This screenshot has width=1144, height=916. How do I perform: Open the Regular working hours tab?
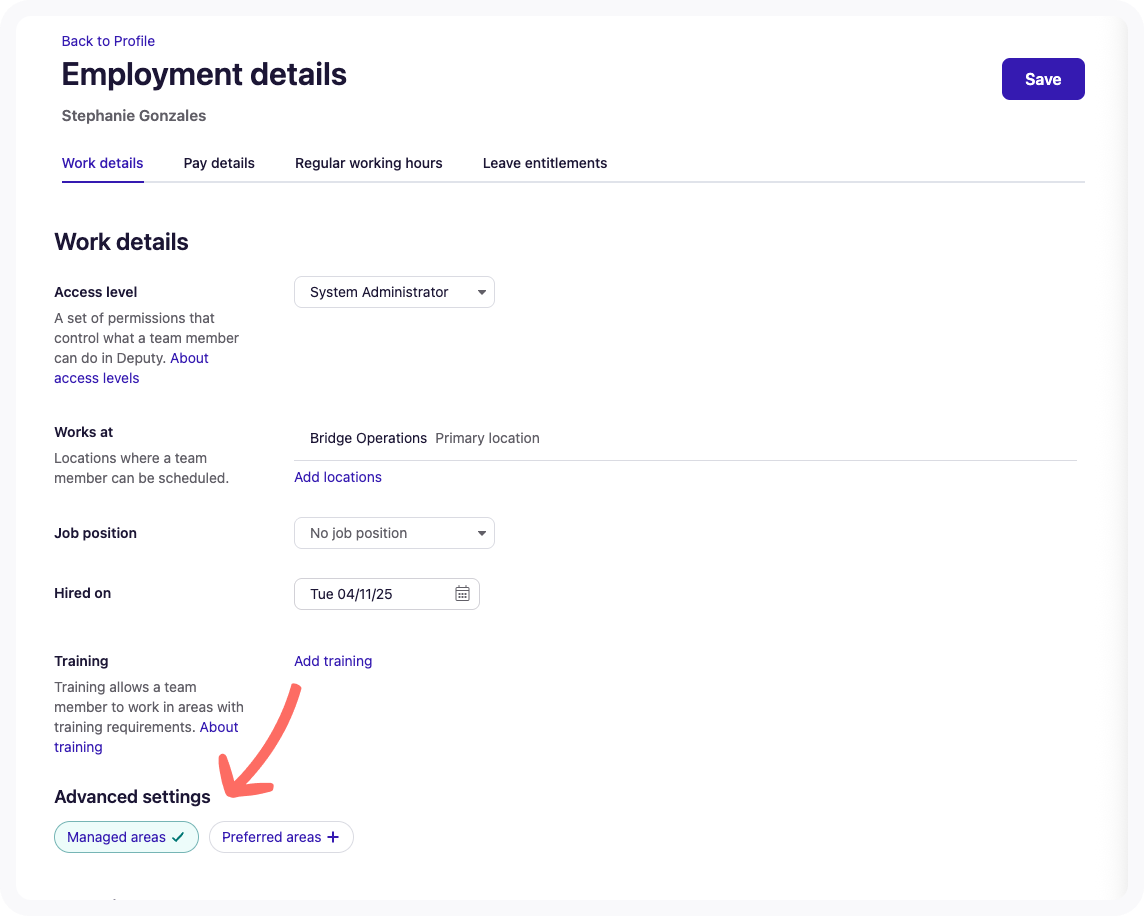pos(368,163)
